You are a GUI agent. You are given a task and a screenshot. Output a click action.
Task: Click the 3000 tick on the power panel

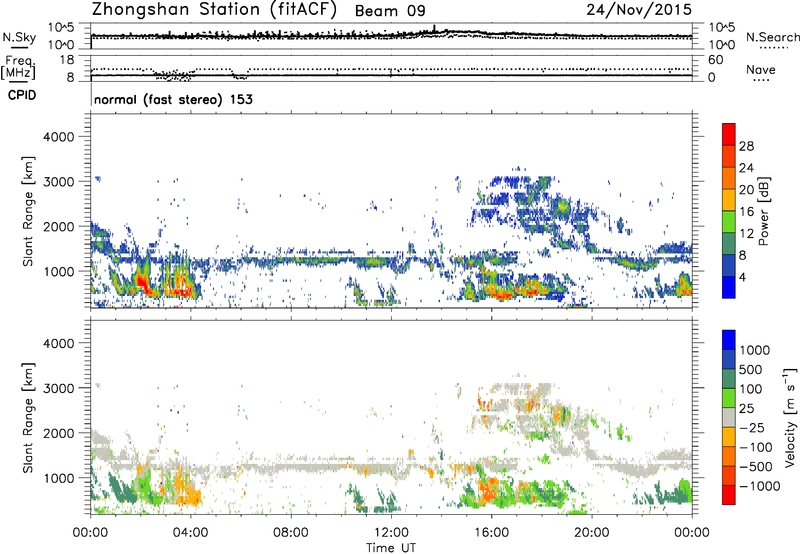click(x=59, y=182)
